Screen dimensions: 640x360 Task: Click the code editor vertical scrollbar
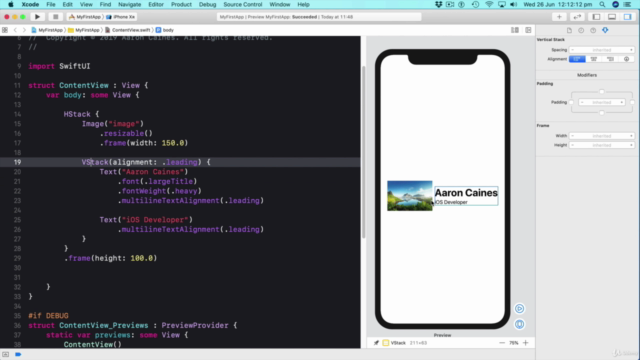363,152
